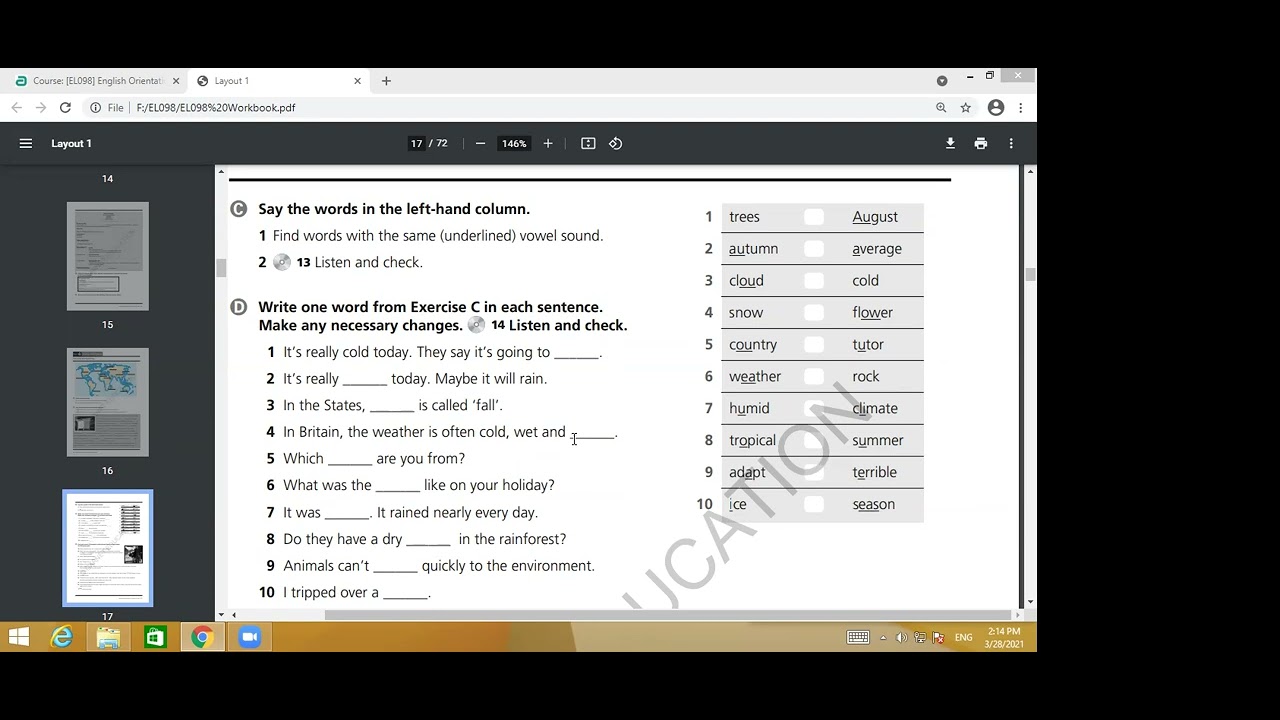Open a new browser tab
This screenshot has width=1280, height=720.
tap(386, 81)
